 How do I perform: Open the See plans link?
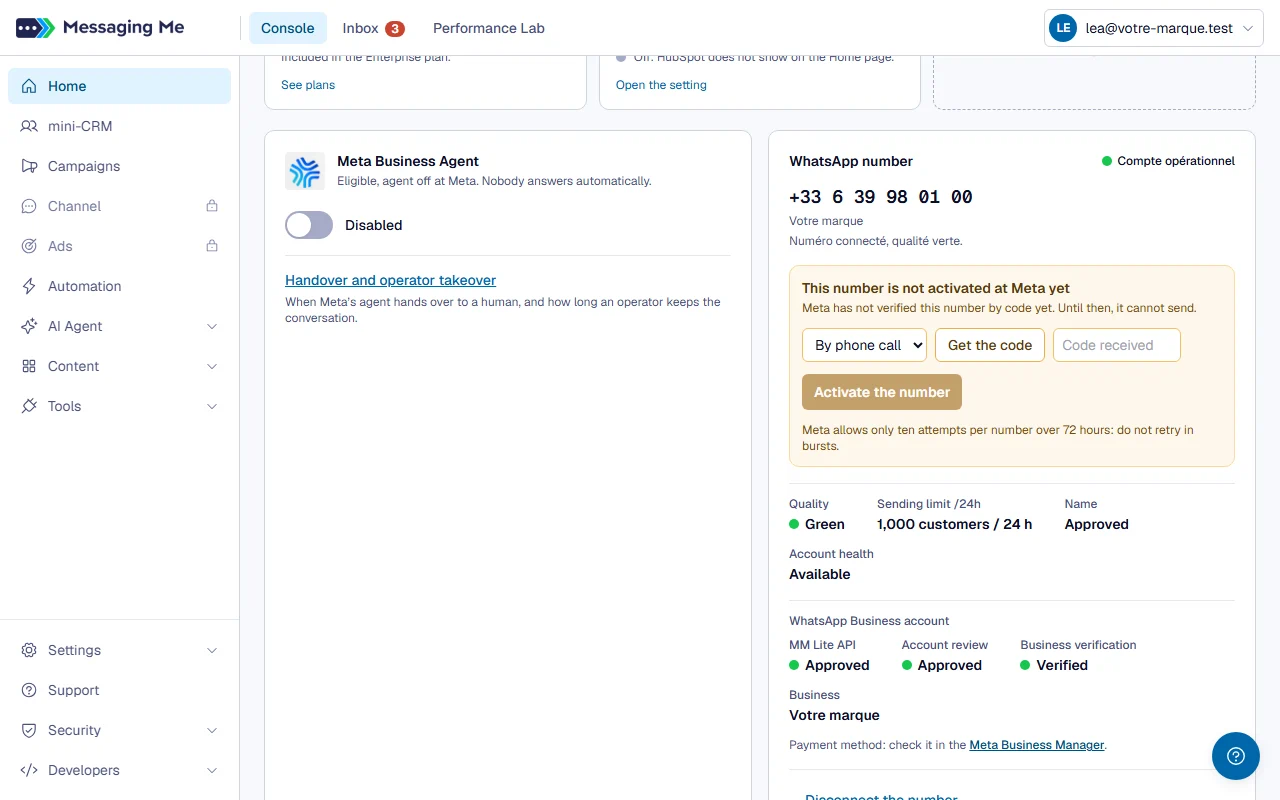point(308,85)
